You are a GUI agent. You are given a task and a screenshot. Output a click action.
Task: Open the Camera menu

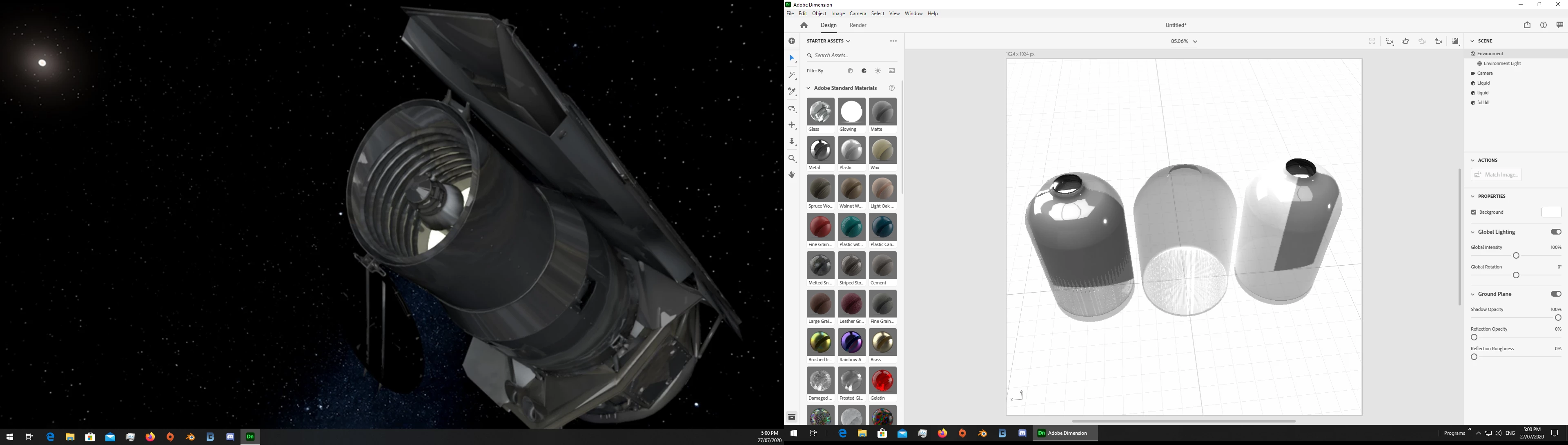[857, 13]
